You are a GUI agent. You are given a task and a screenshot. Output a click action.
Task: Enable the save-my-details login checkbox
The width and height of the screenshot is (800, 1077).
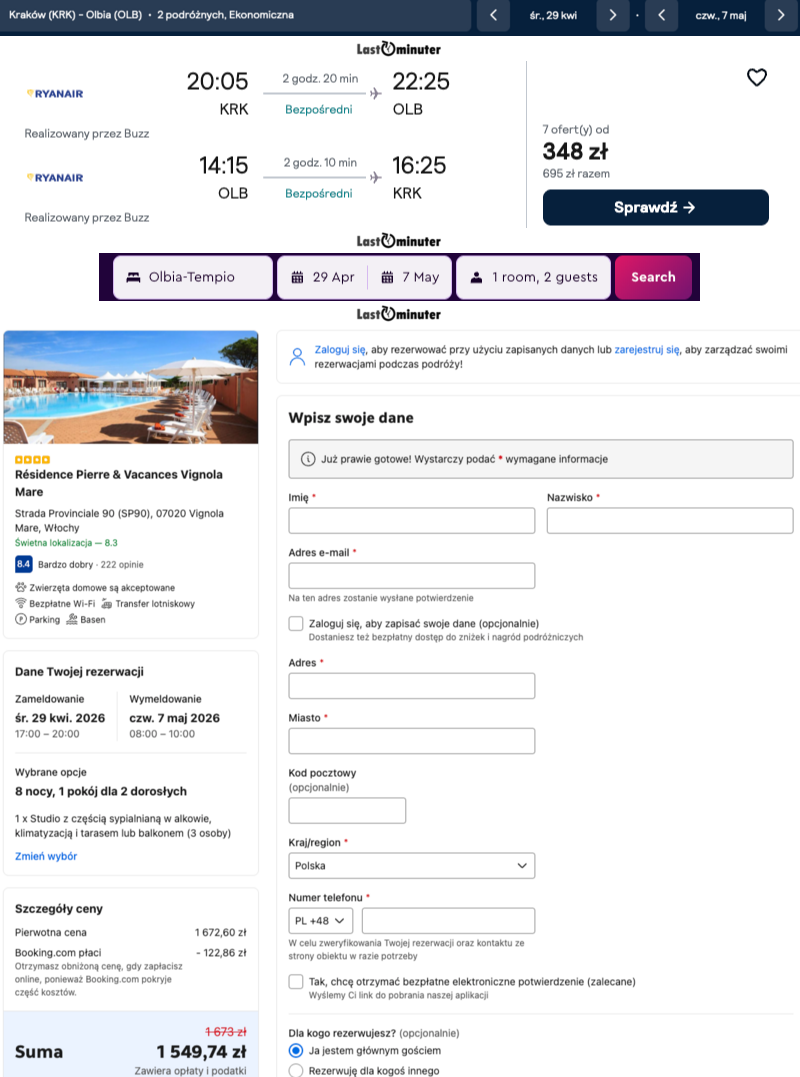point(296,623)
